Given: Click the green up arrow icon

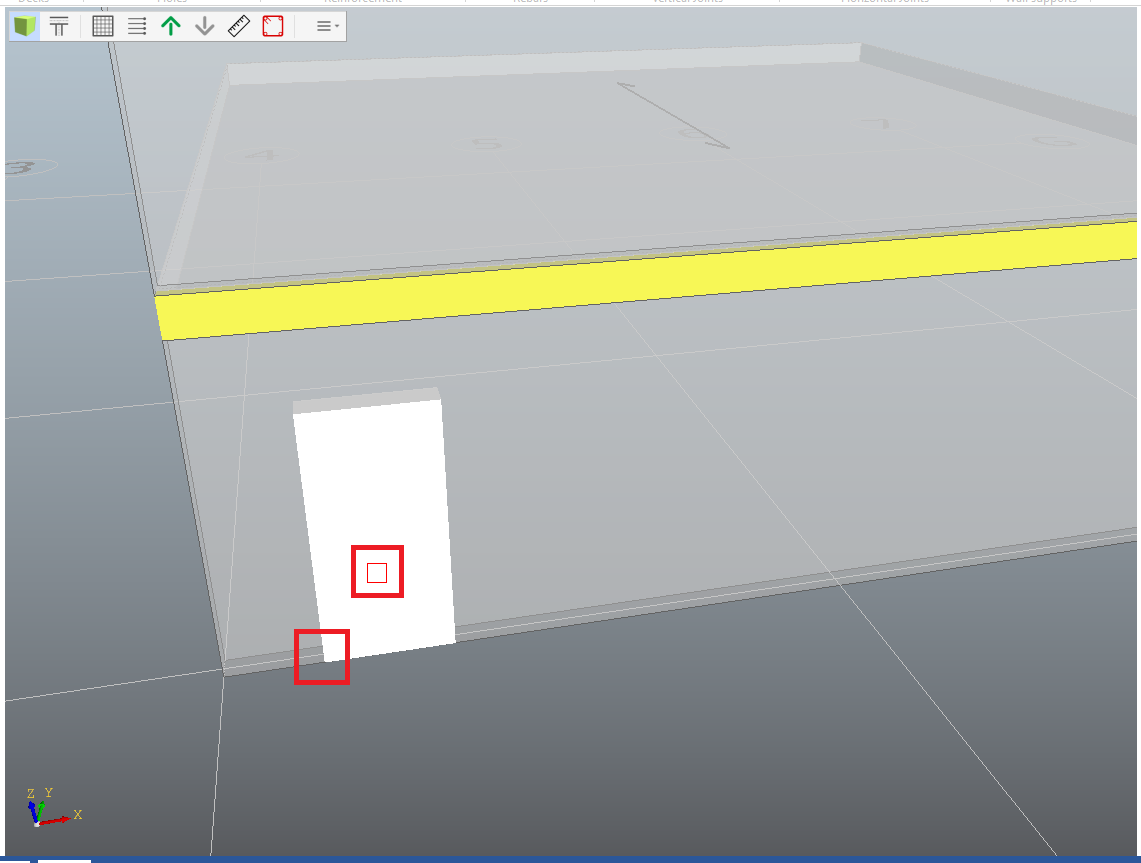Looking at the screenshot, I should tap(171, 27).
